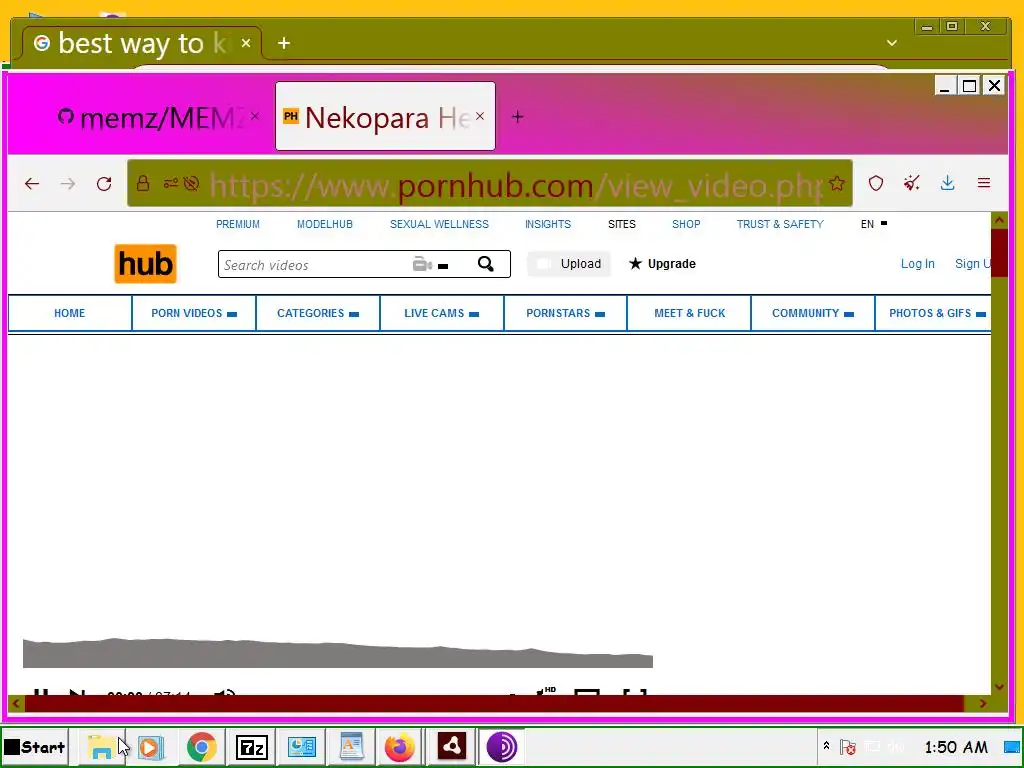Expand the PHOTOS & GIFS nav menu
Image resolution: width=1024 pixels, height=768 pixels.
(934, 313)
